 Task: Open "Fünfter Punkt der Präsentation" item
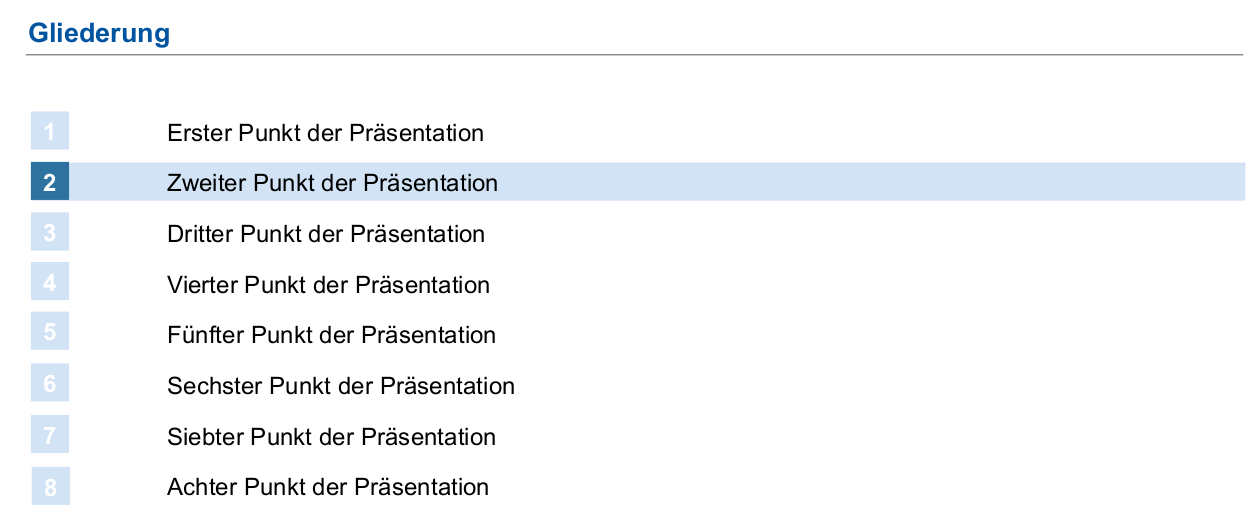331,335
